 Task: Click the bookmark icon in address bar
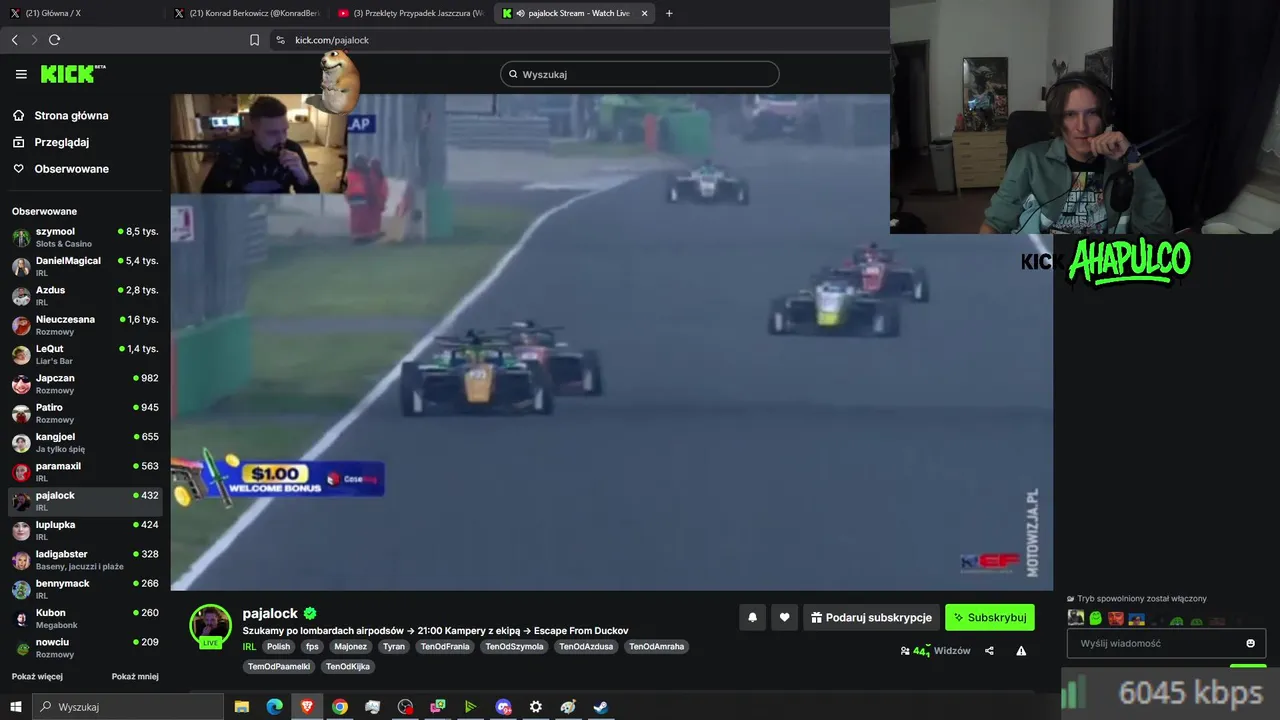(x=254, y=40)
